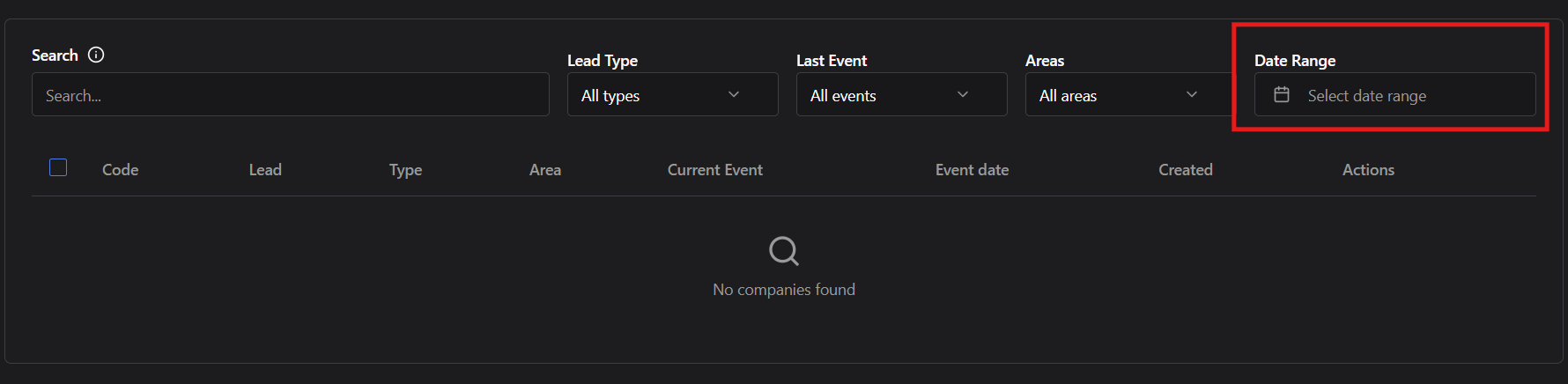Click the Created column header
1568x384 pixels.
point(1185,170)
